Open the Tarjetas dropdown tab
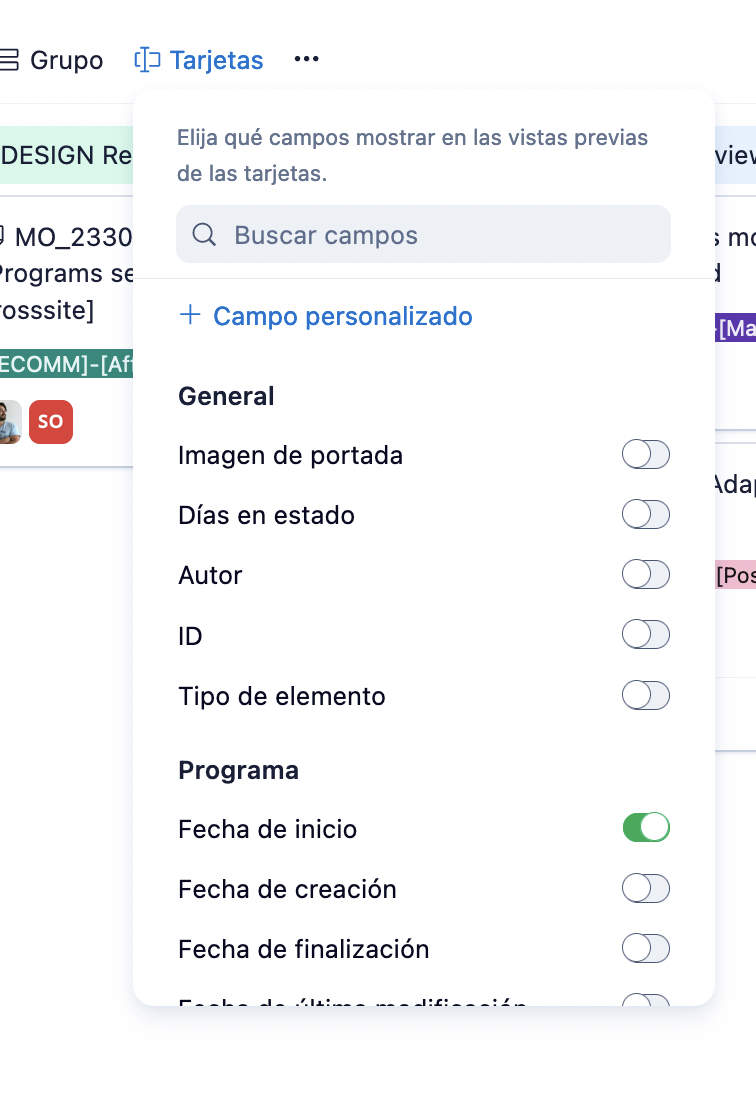The image size is (756, 1094). [x=216, y=60]
